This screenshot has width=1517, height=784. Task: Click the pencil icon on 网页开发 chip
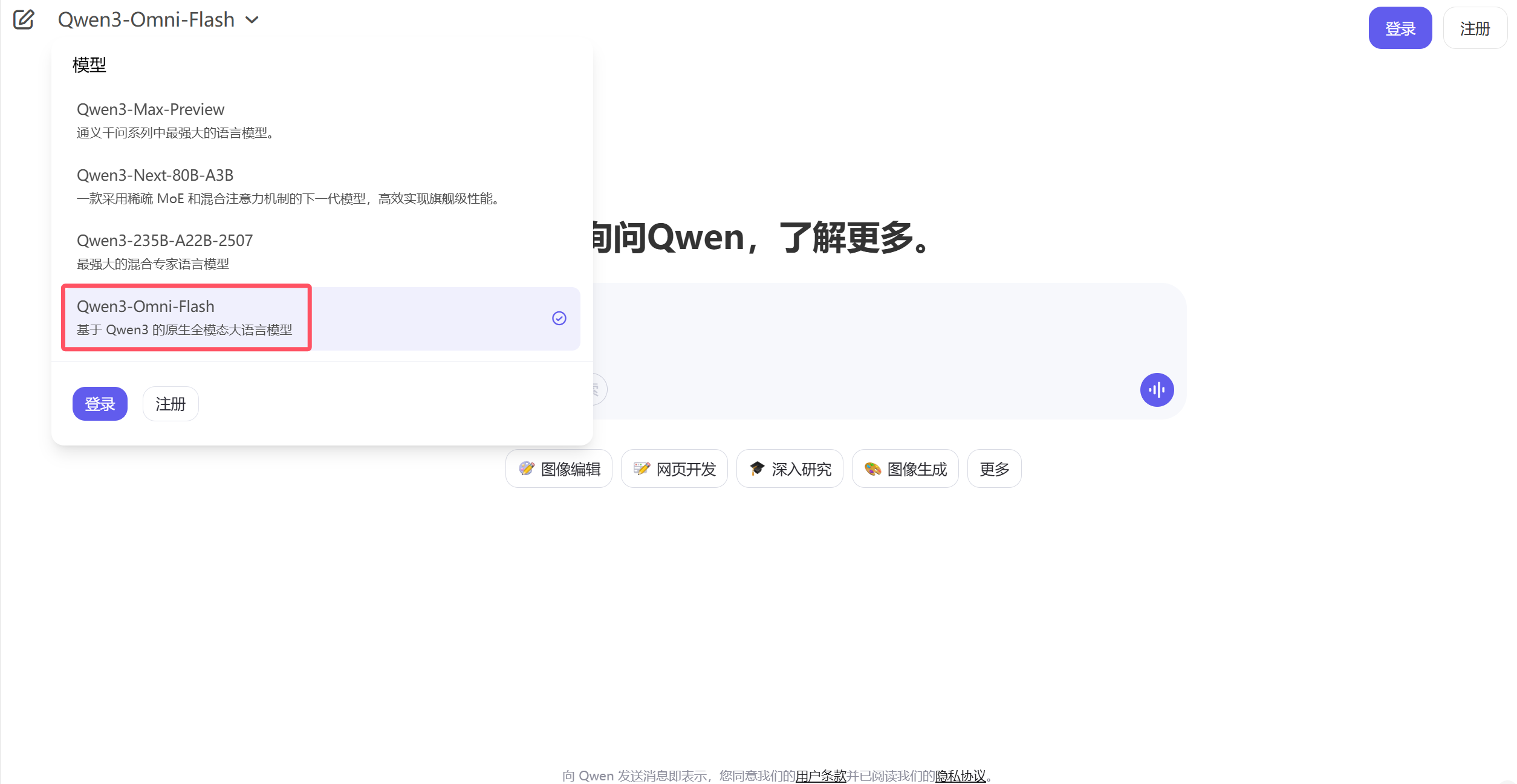[641, 468]
